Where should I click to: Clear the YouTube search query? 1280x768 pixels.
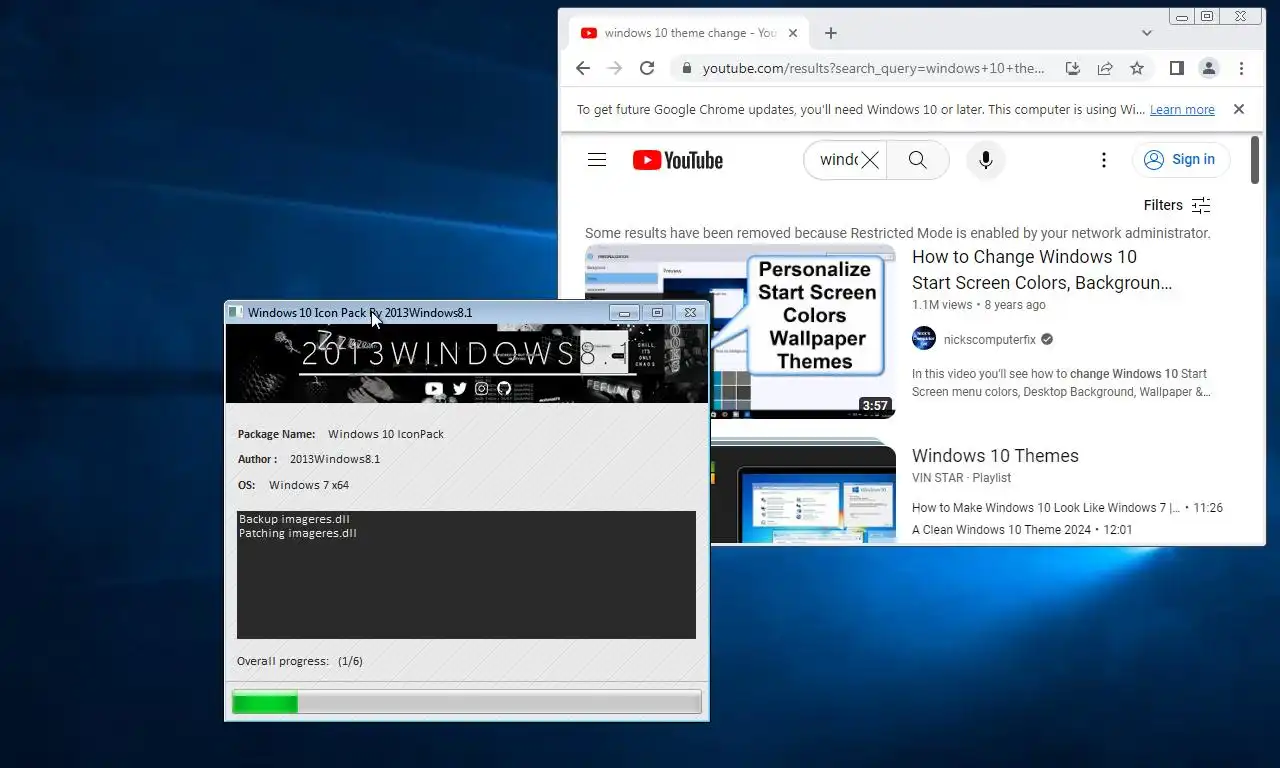[x=870, y=160]
